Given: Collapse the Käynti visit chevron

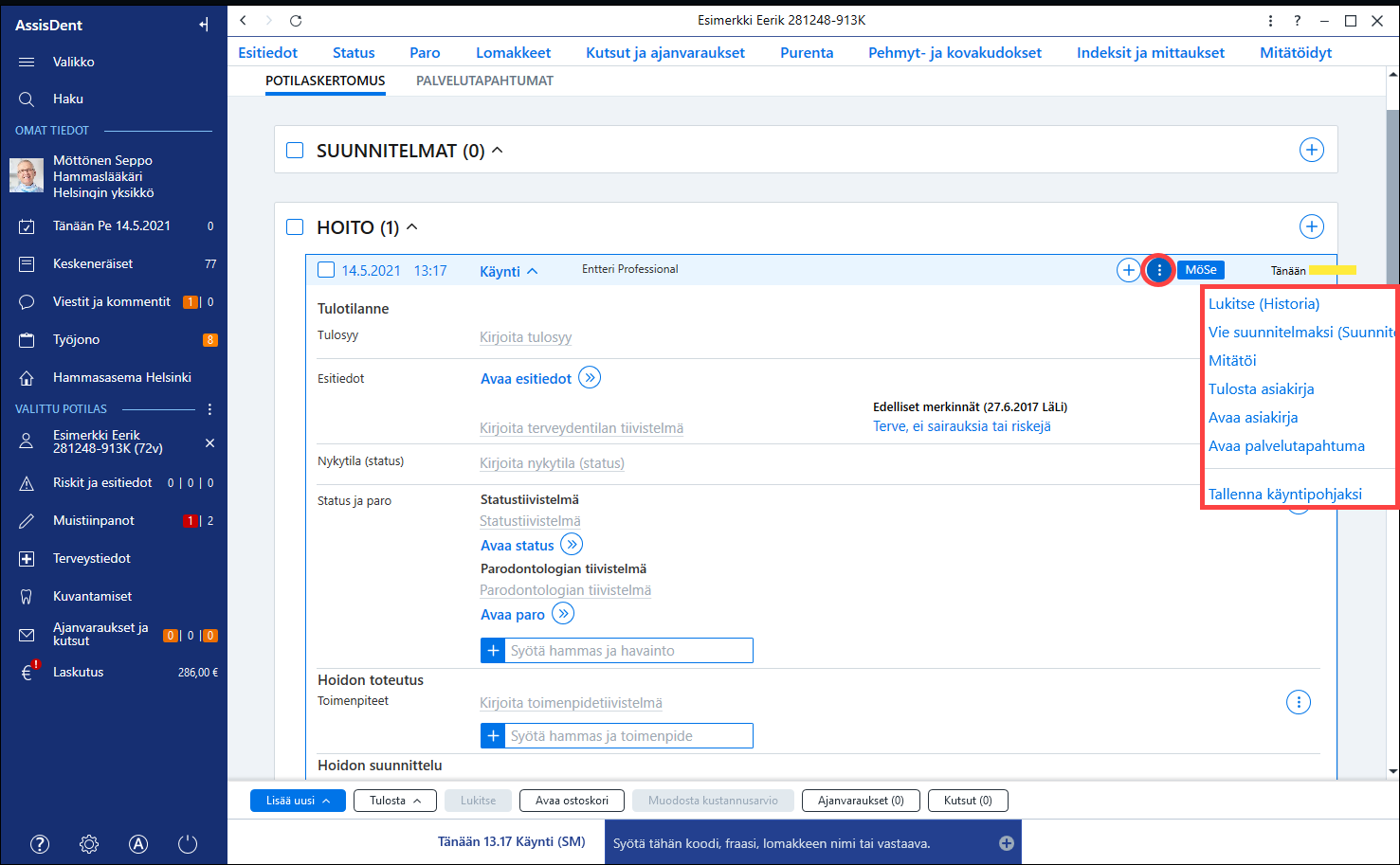Looking at the screenshot, I should coord(533,271).
